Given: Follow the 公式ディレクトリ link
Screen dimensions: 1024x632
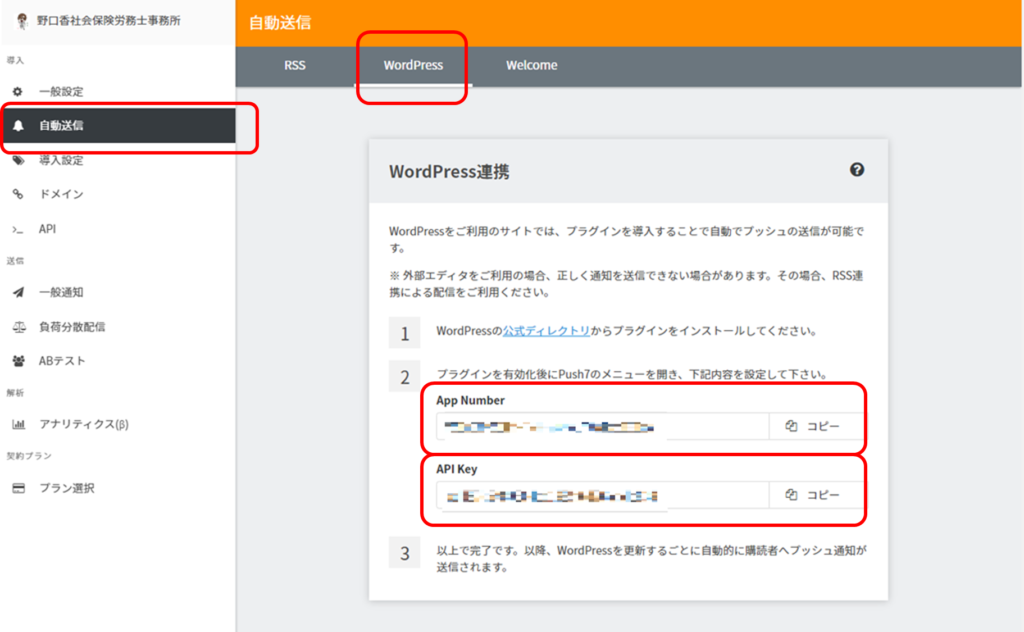Looking at the screenshot, I should pos(546,331).
